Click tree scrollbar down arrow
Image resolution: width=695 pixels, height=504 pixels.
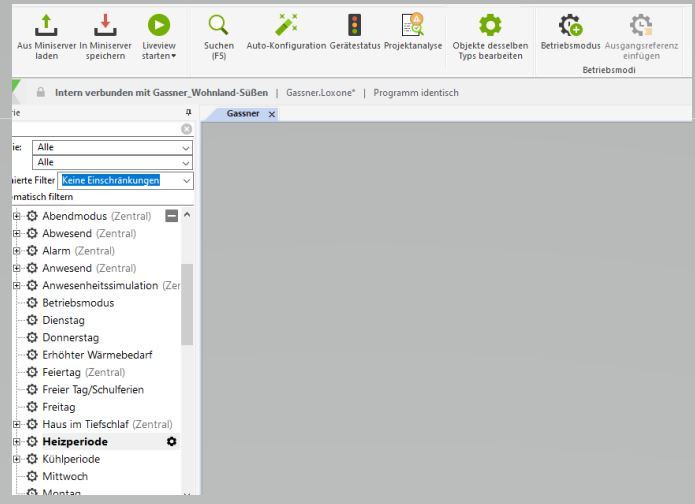click(187, 493)
